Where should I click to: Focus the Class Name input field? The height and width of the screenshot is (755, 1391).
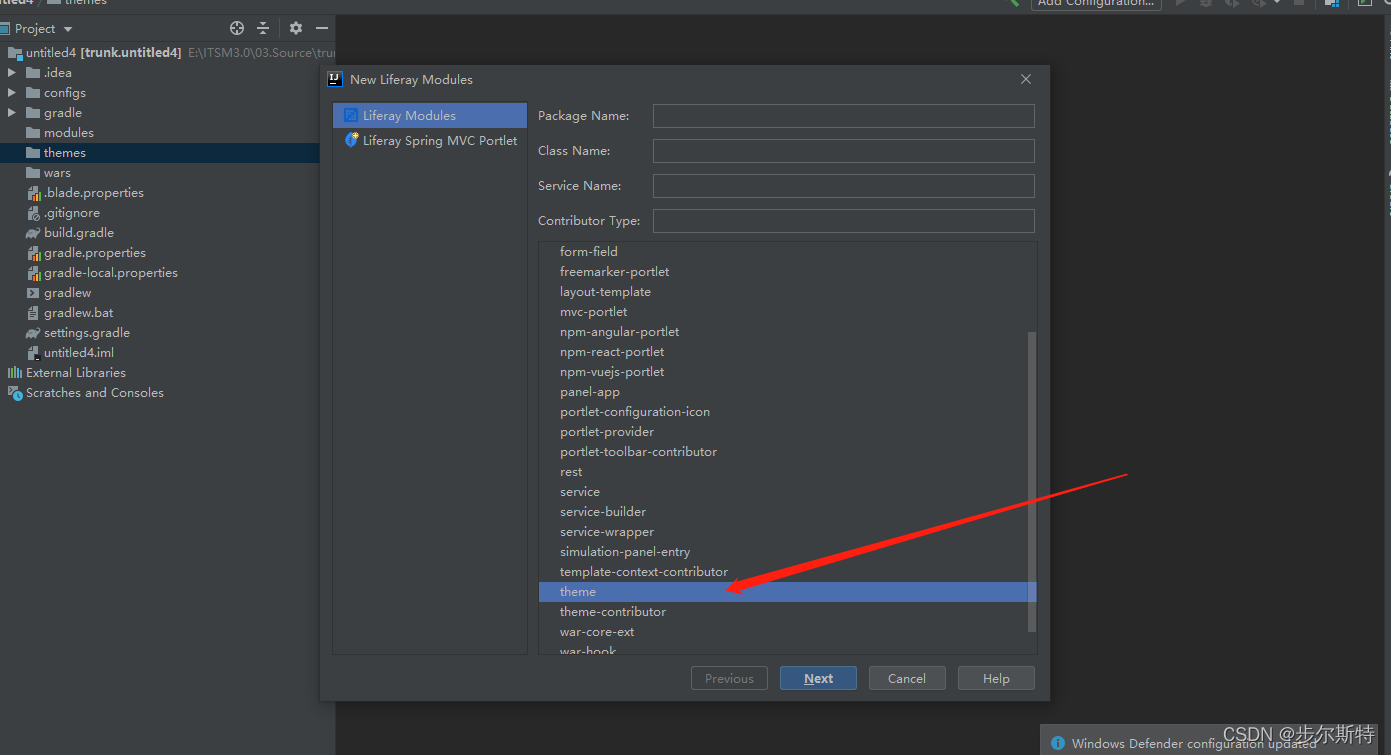point(843,151)
